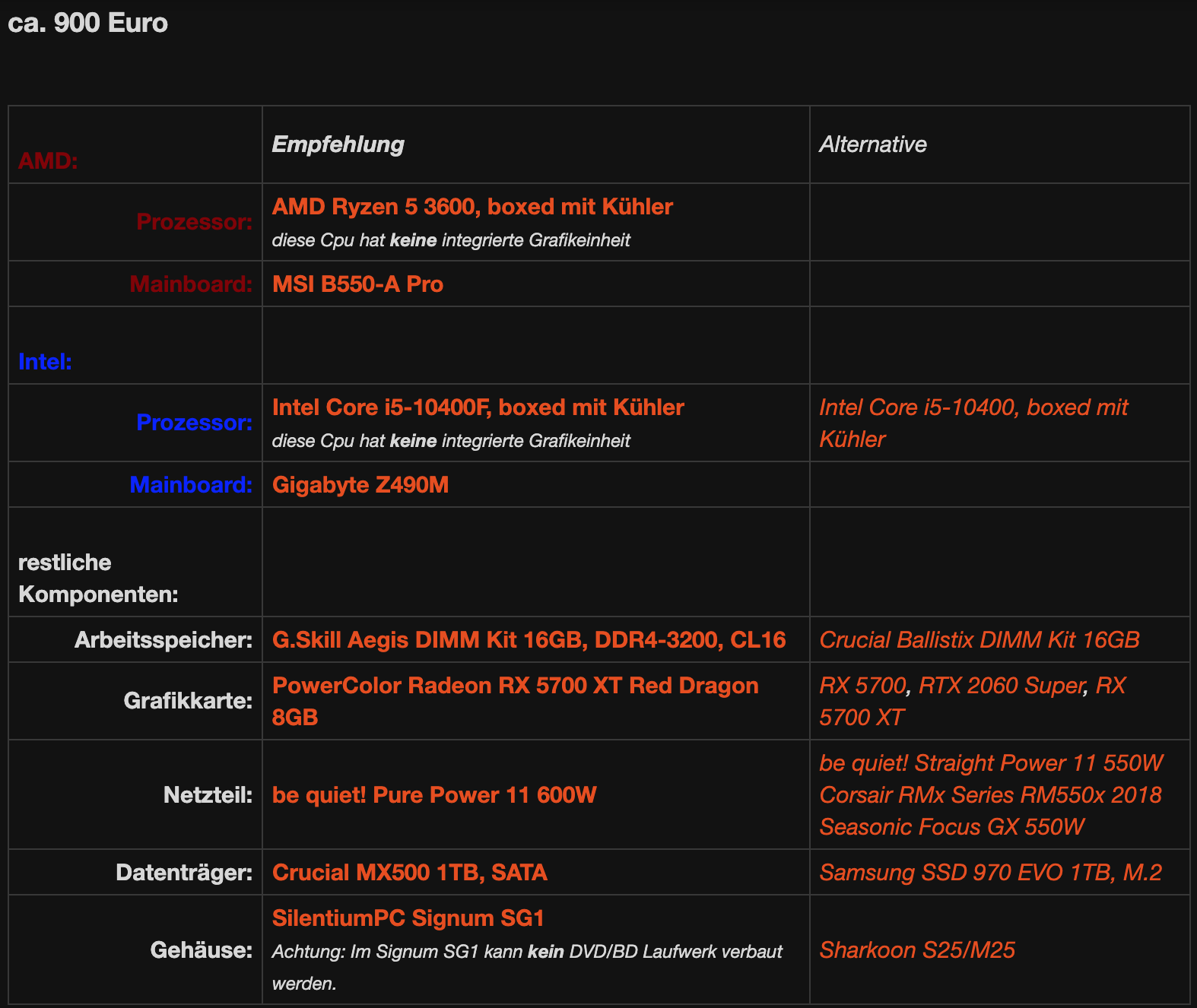1197x1008 pixels.
Task: Open the RTX 2060 Super alternative link
Action: pyautogui.click(x=1001, y=686)
